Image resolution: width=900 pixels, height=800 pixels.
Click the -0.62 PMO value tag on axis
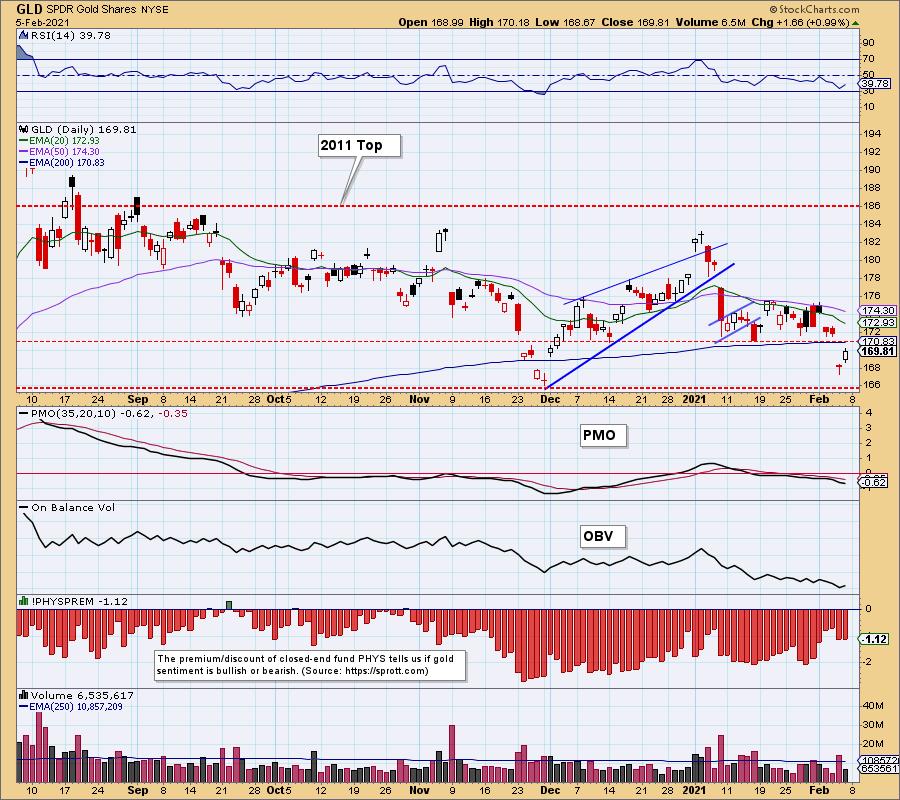pos(875,483)
